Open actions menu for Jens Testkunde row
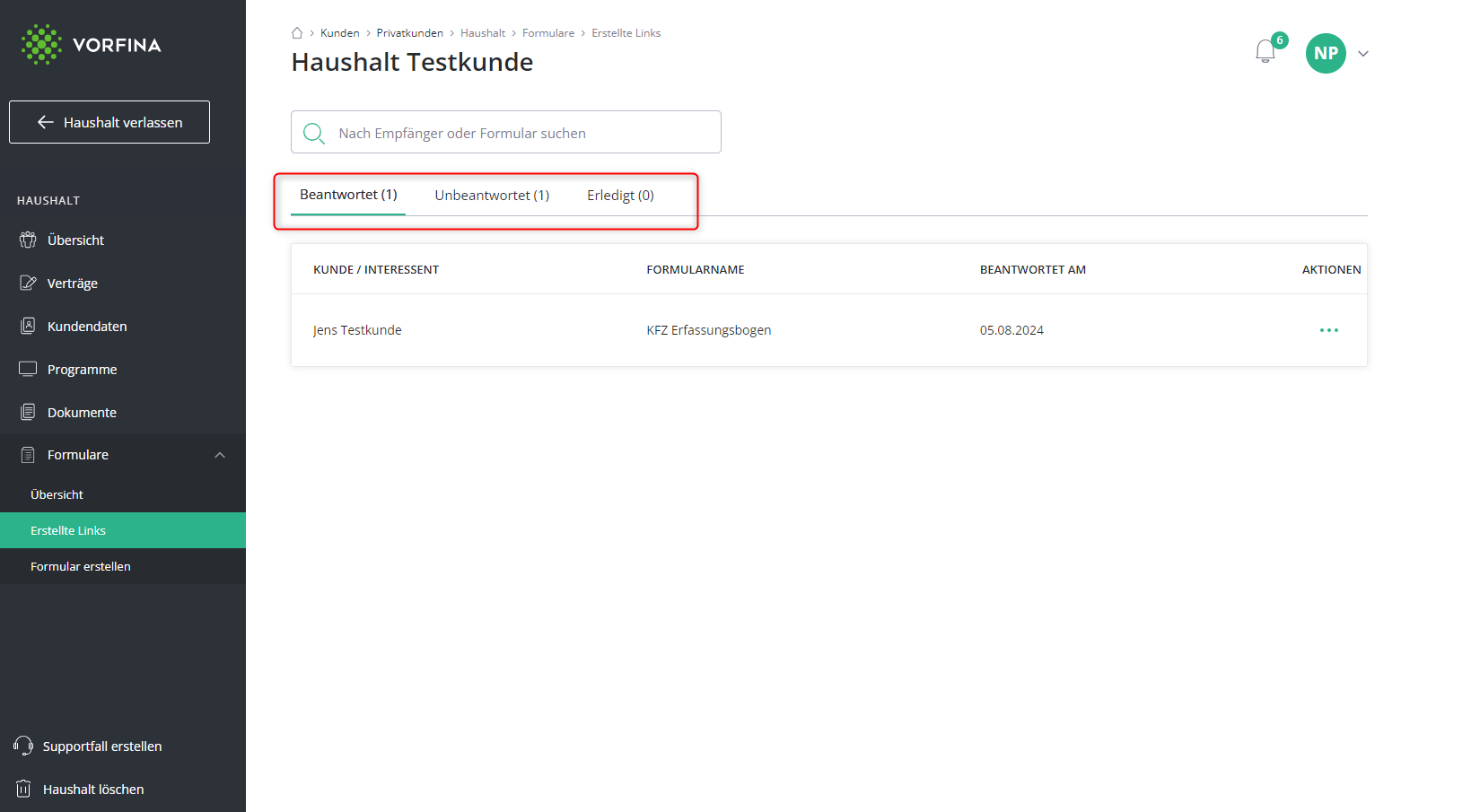The image size is (1471, 812). (1329, 330)
